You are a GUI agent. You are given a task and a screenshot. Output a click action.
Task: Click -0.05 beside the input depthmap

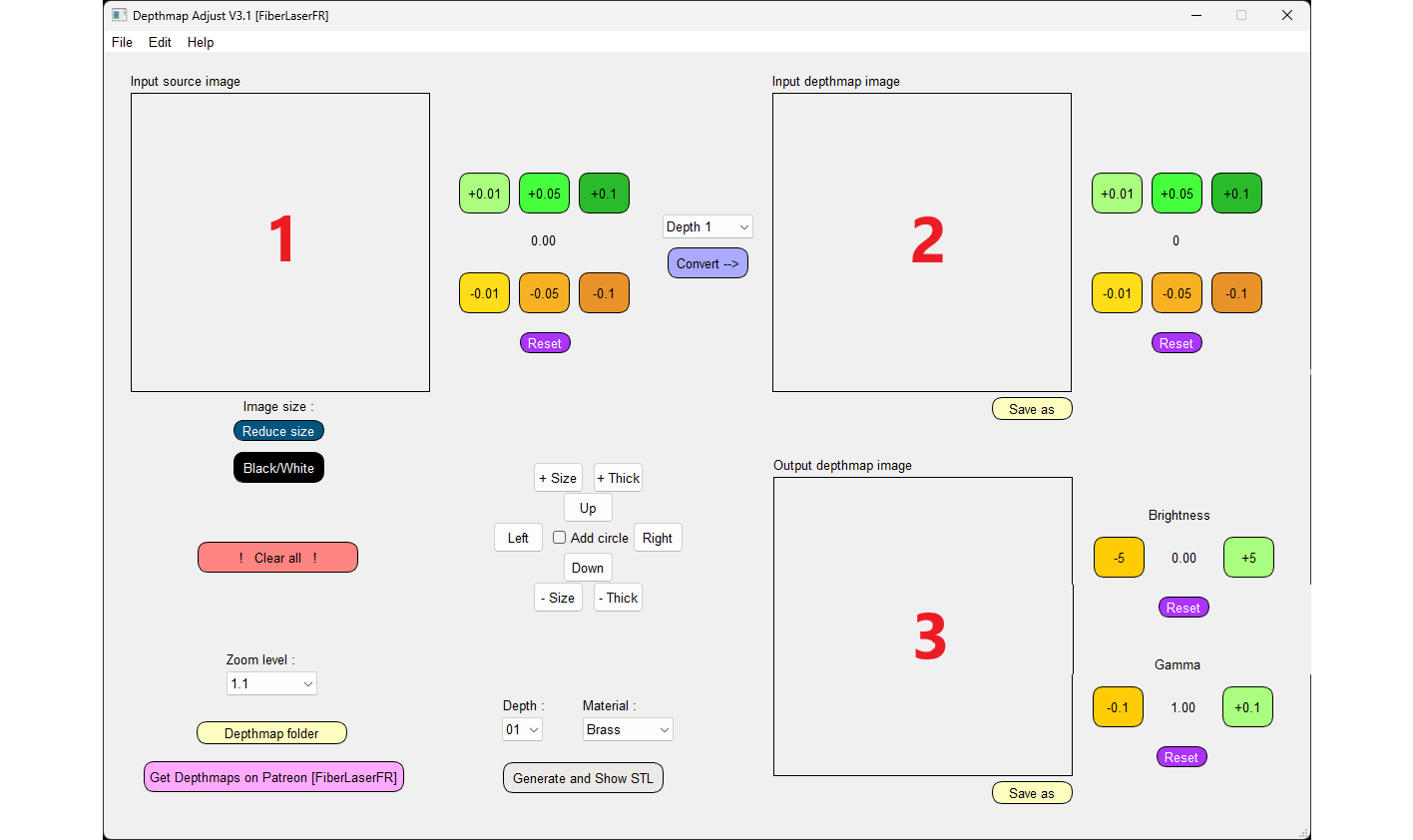point(1177,293)
